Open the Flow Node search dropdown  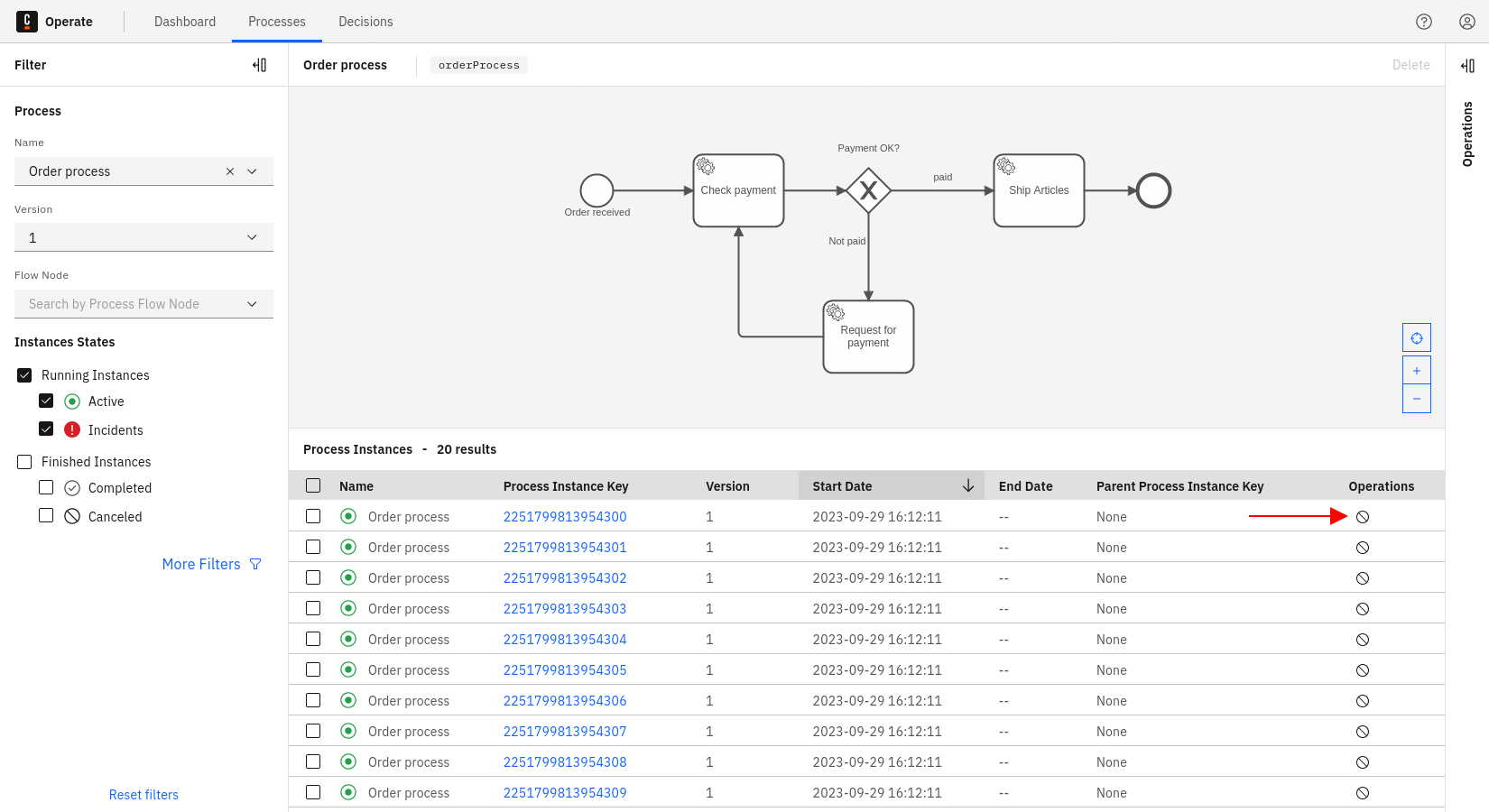[252, 303]
